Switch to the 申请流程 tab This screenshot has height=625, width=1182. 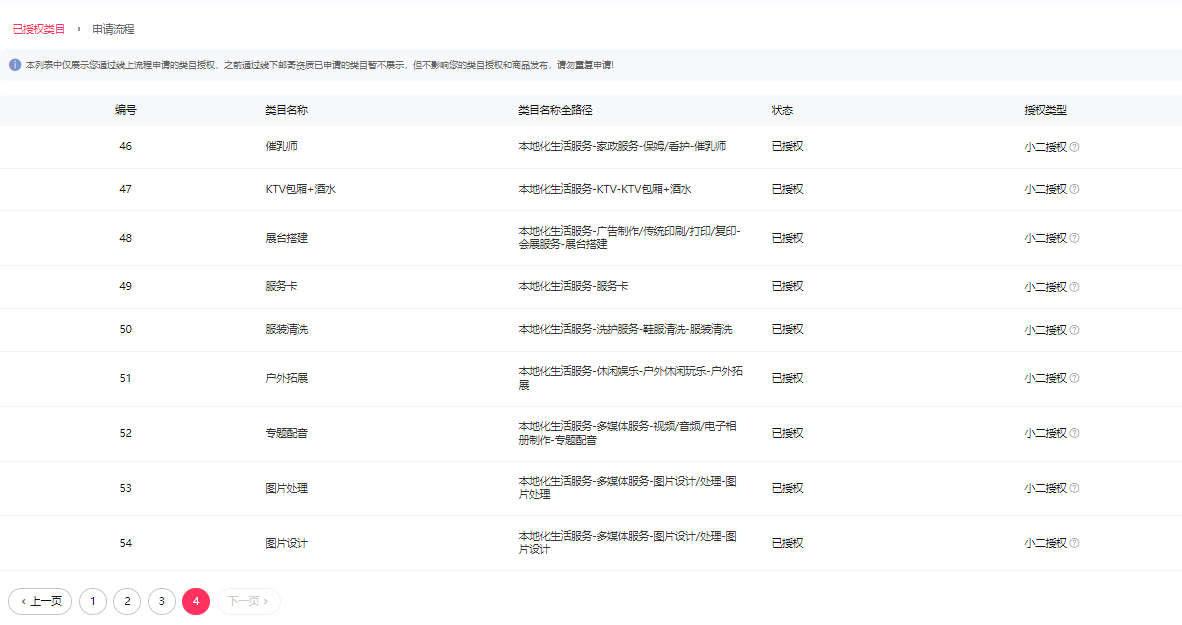(x=113, y=29)
